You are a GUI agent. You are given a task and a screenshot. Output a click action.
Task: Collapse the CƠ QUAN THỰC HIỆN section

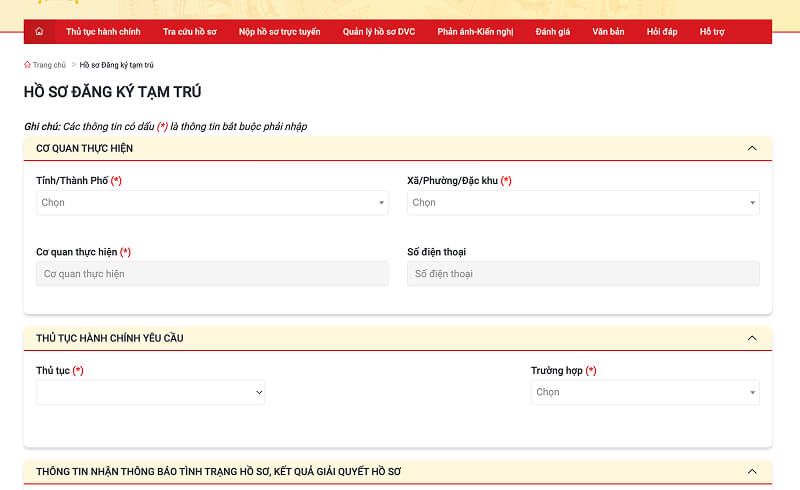tap(752, 148)
